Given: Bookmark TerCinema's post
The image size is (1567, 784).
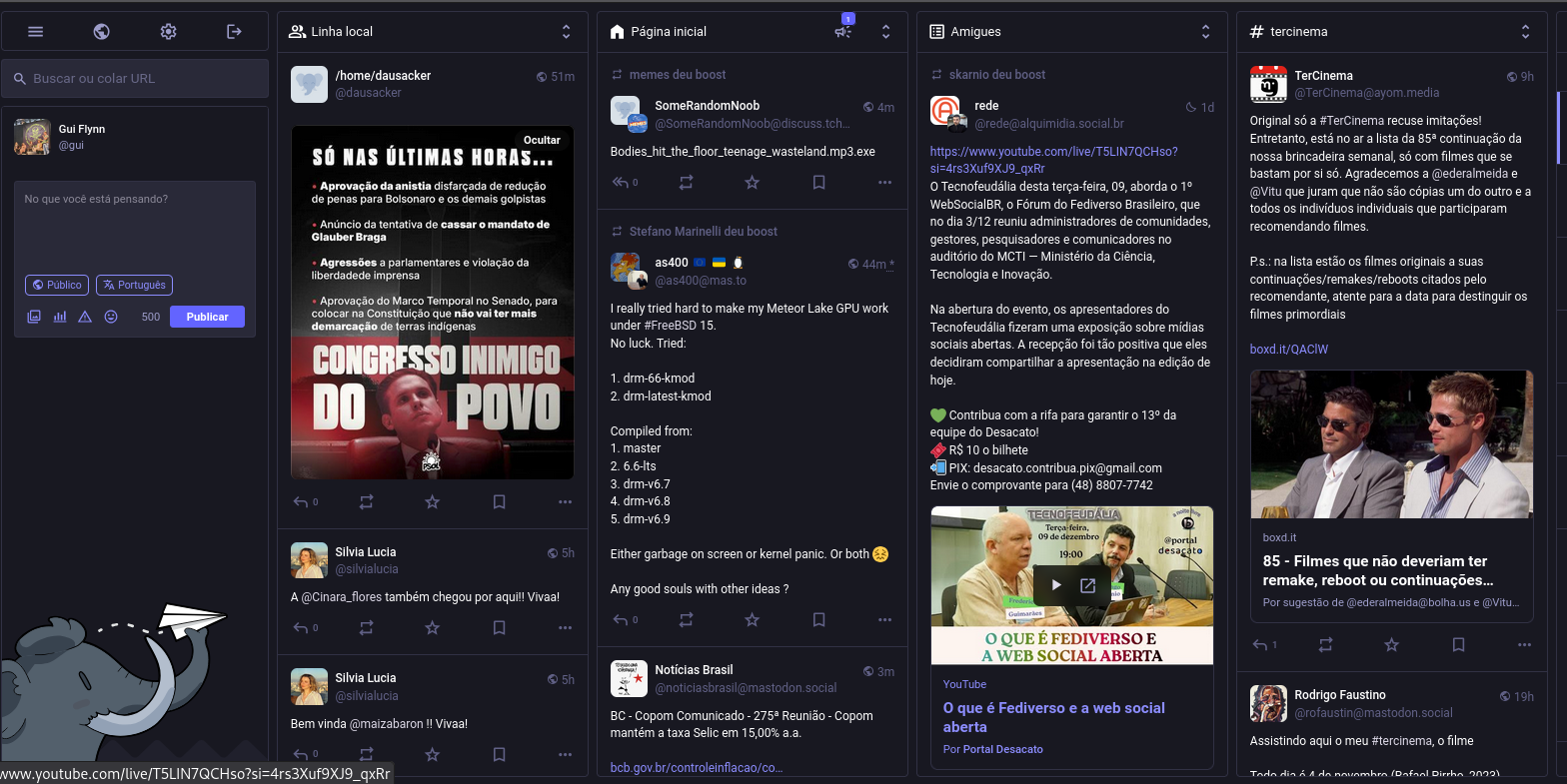Looking at the screenshot, I should click(x=1458, y=644).
